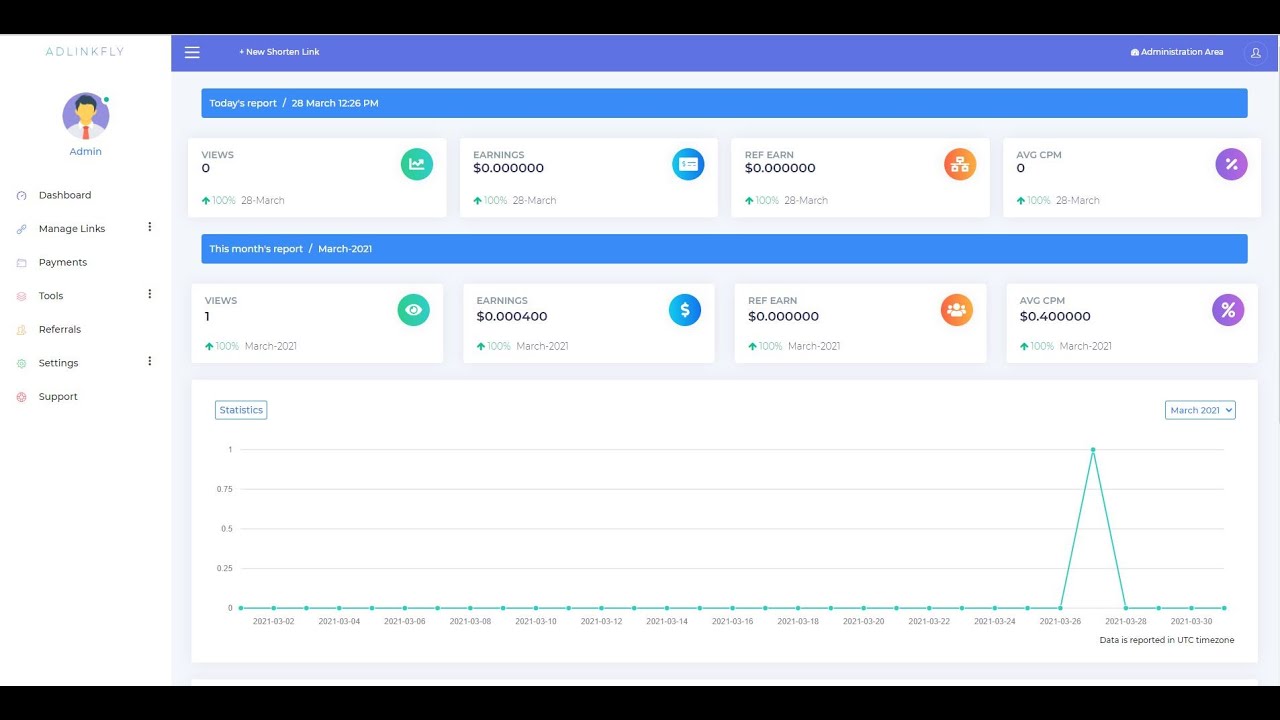The height and width of the screenshot is (720, 1280).
Task: Click the monthly Views eye icon
Action: point(413,310)
